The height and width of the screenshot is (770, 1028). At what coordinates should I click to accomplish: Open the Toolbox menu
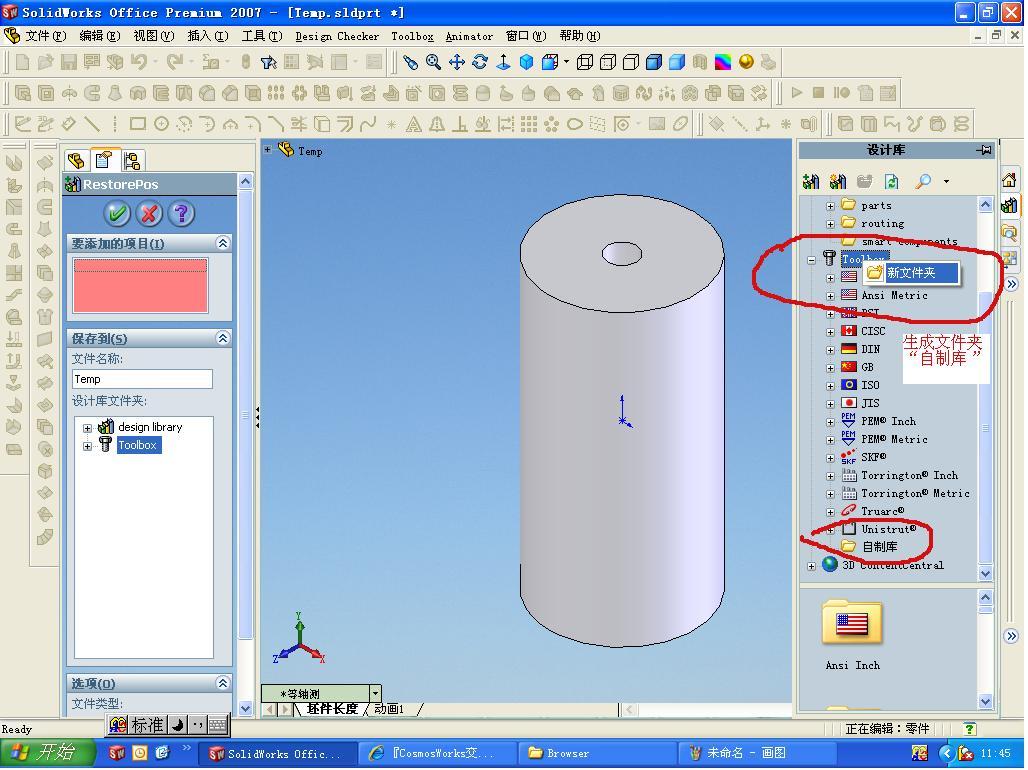[412, 36]
